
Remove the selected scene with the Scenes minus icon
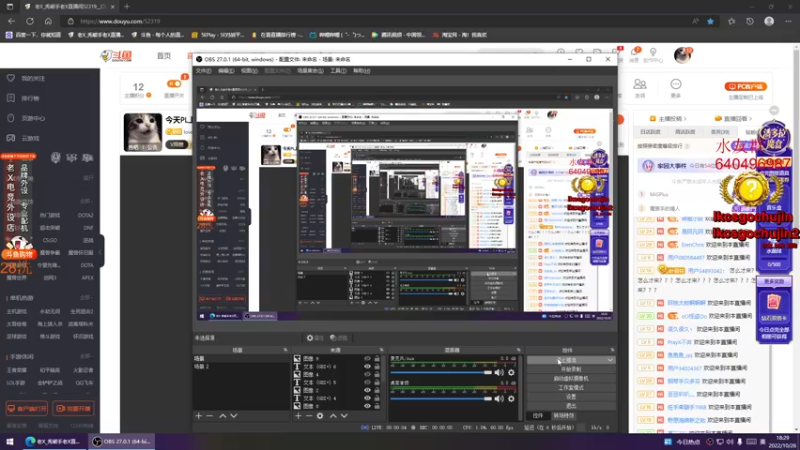[x=210, y=416]
